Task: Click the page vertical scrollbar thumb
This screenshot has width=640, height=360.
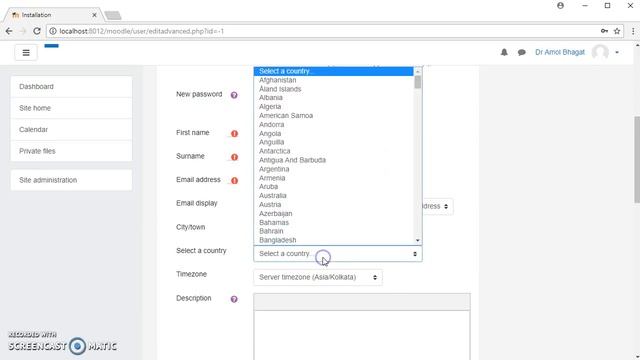Action: (x=637, y=159)
